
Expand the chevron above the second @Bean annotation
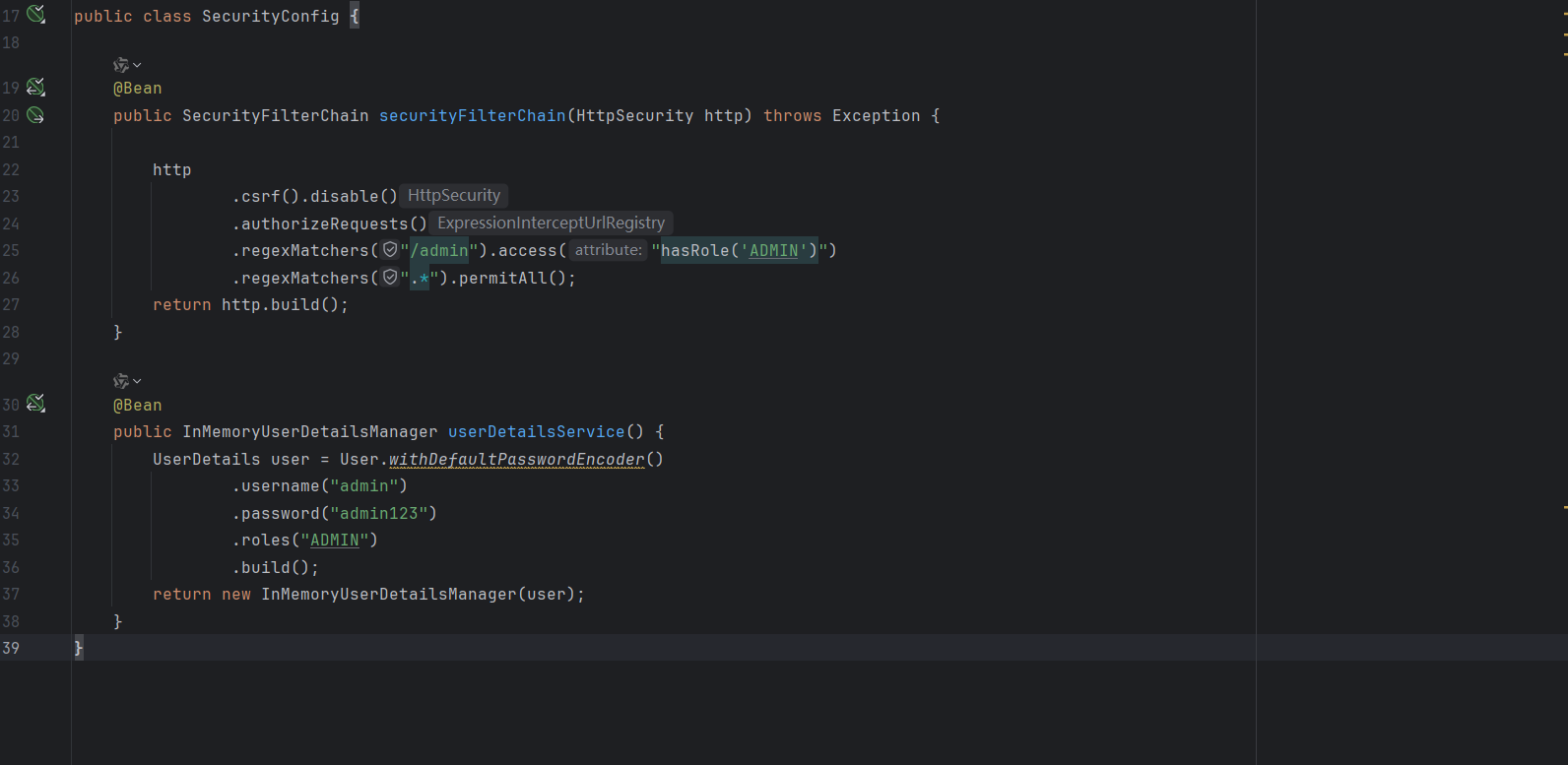(137, 381)
